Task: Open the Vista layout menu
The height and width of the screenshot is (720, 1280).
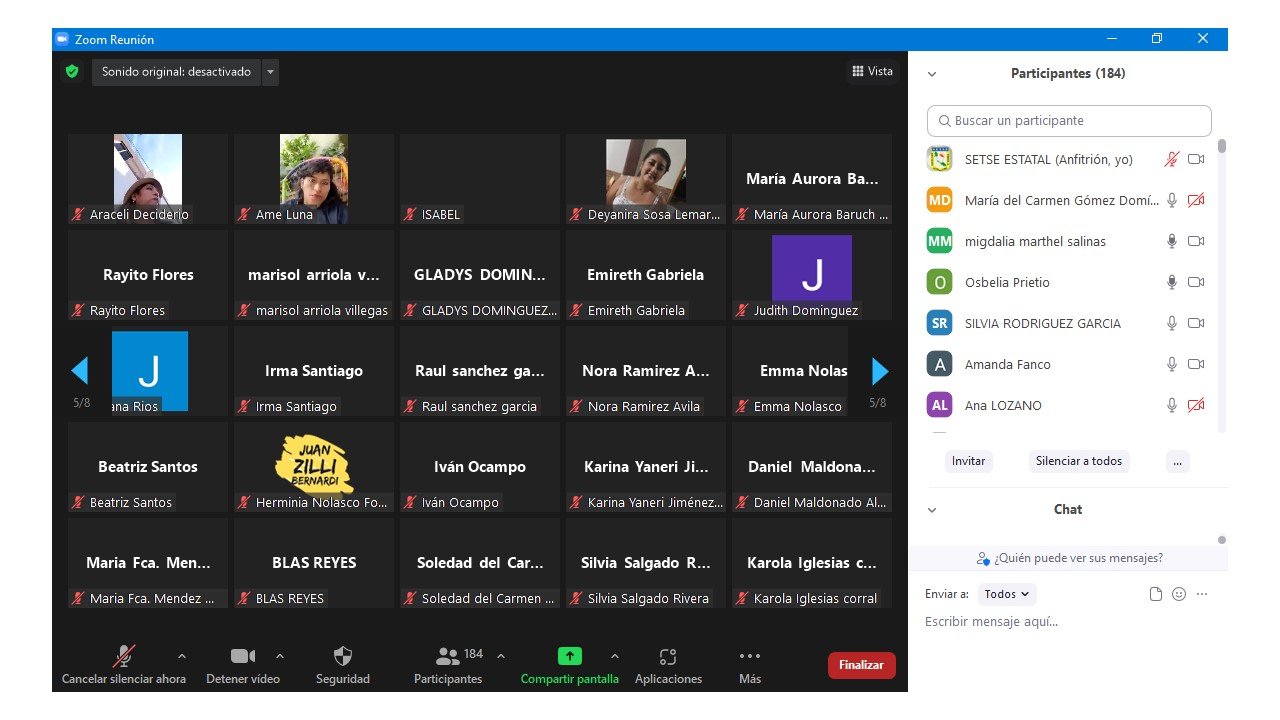Action: [x=872, y=71]
